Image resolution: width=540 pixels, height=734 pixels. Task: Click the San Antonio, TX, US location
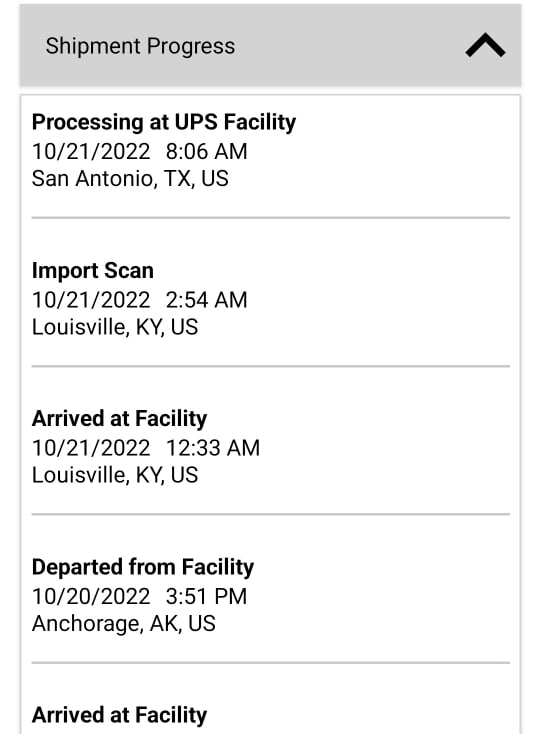tap(130, 178)
